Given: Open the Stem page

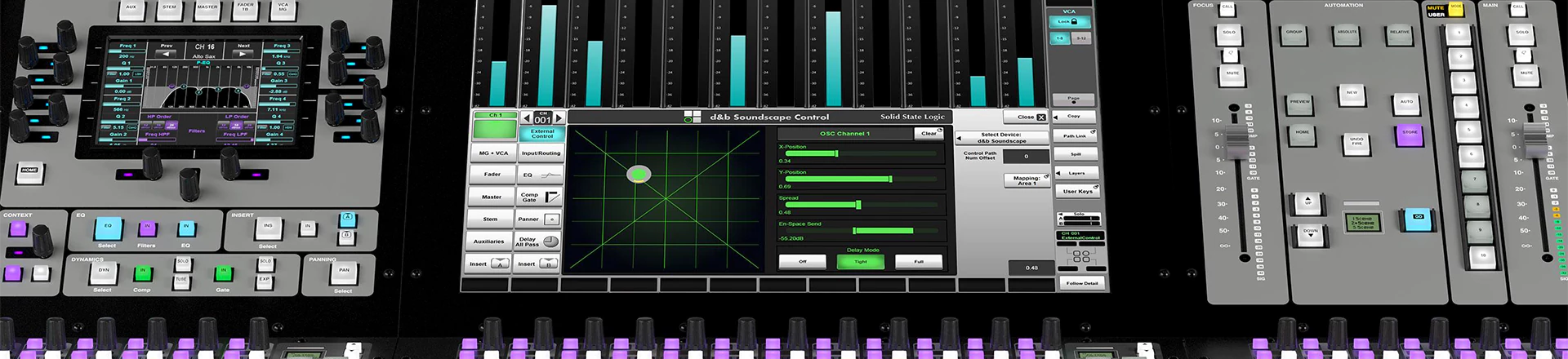Looking at the screenshot, I should click(x=492, y=219).
